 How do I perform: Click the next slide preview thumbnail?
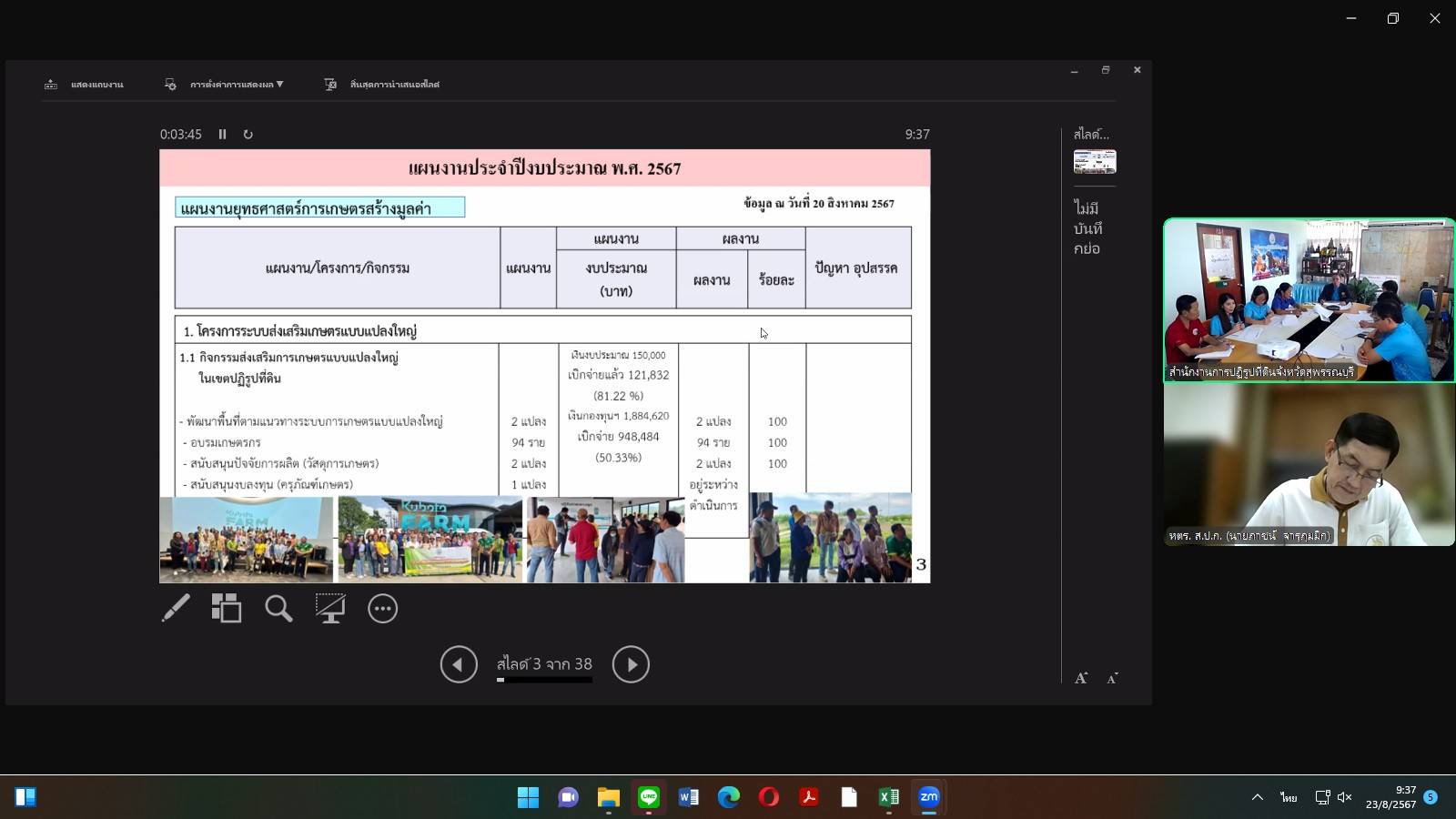(1095, 162)
